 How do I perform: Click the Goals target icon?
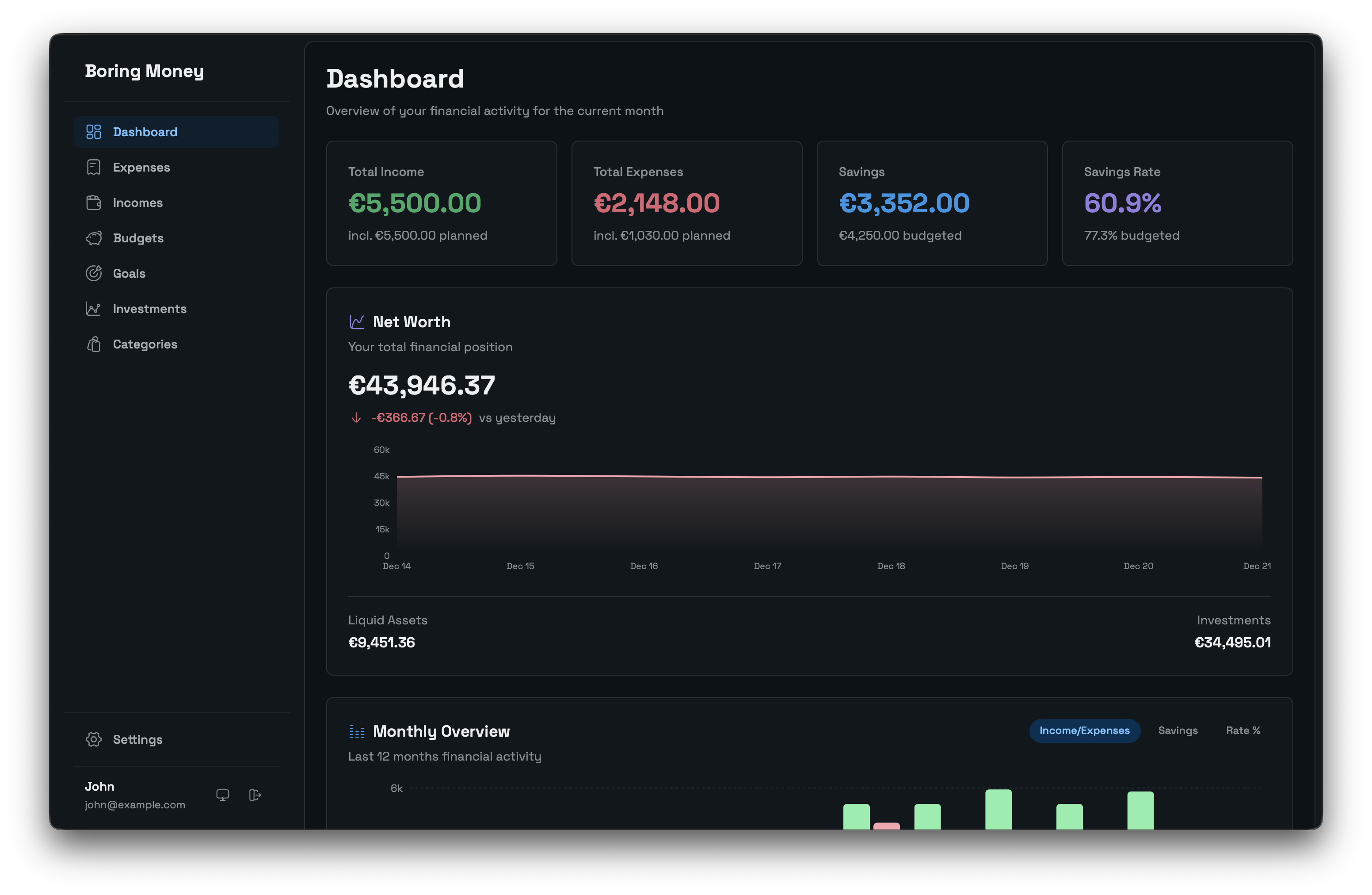click(x=93, y=273)
